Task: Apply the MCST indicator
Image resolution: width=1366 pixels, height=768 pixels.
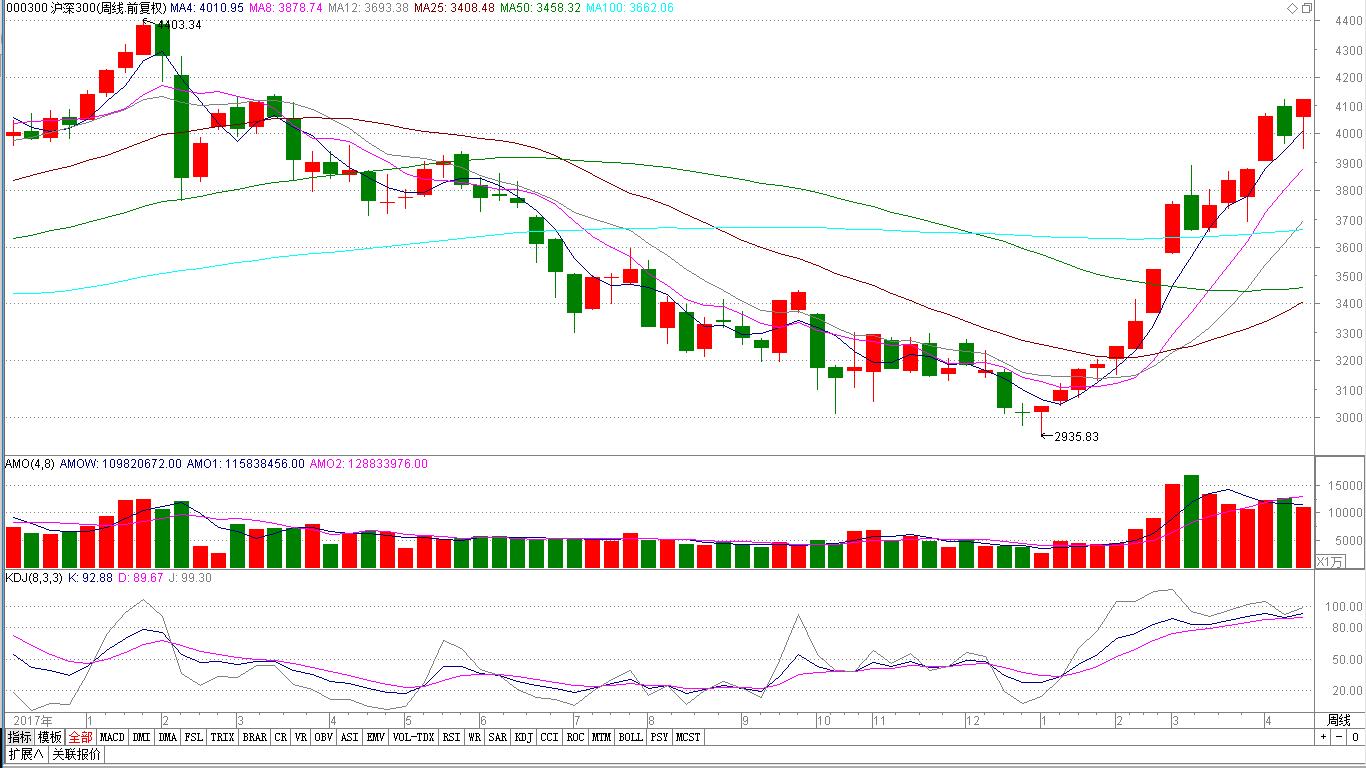Action: click(688, 737)
